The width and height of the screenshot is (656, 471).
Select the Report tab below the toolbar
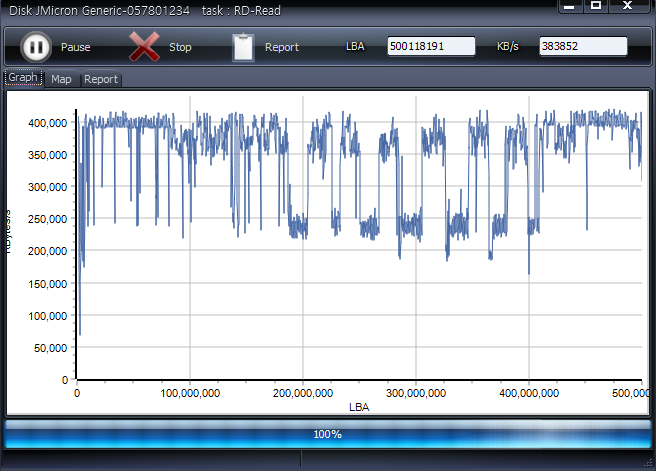(101, 79)
